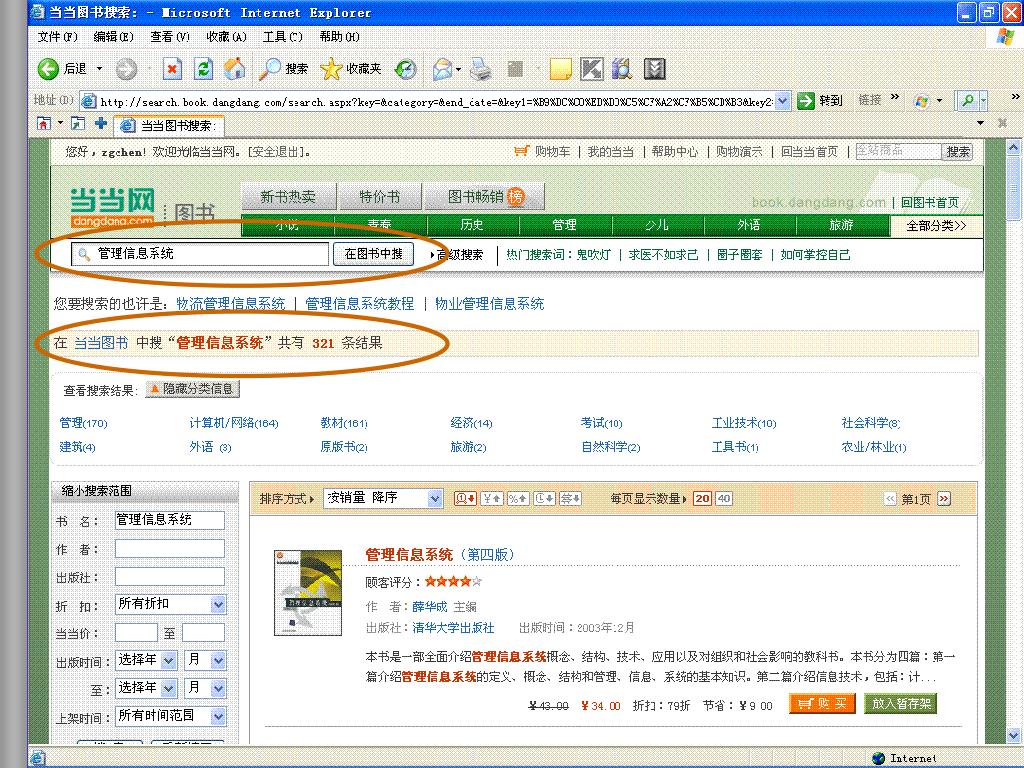Image resolution: width=1024 pixels, height=768 pixels.
Task: Open the first 出版时间 月 dropdown
Action: (x=205, y=660)
